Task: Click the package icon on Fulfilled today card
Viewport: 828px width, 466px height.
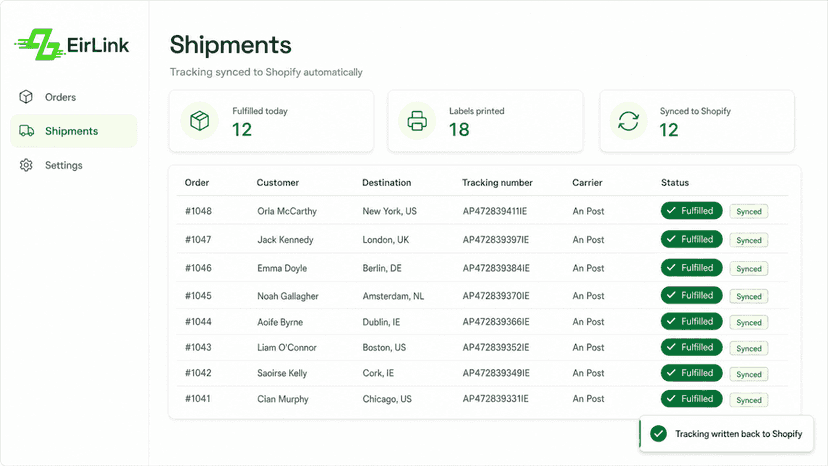Action: click(200, 121)
